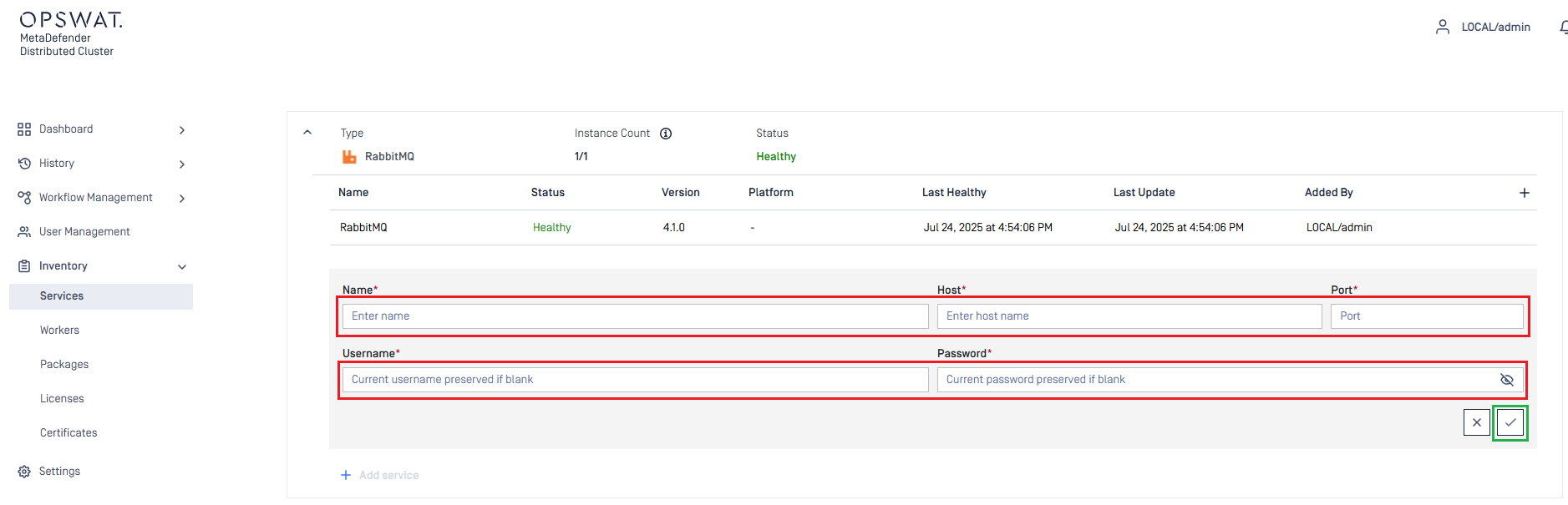Click the Enter name input field

click(x=635, y=316)
